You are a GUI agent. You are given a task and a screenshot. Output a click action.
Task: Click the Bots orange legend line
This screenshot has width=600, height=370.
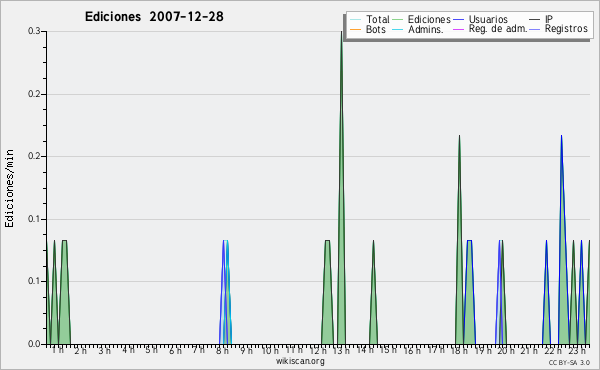[x=355, y=29]
